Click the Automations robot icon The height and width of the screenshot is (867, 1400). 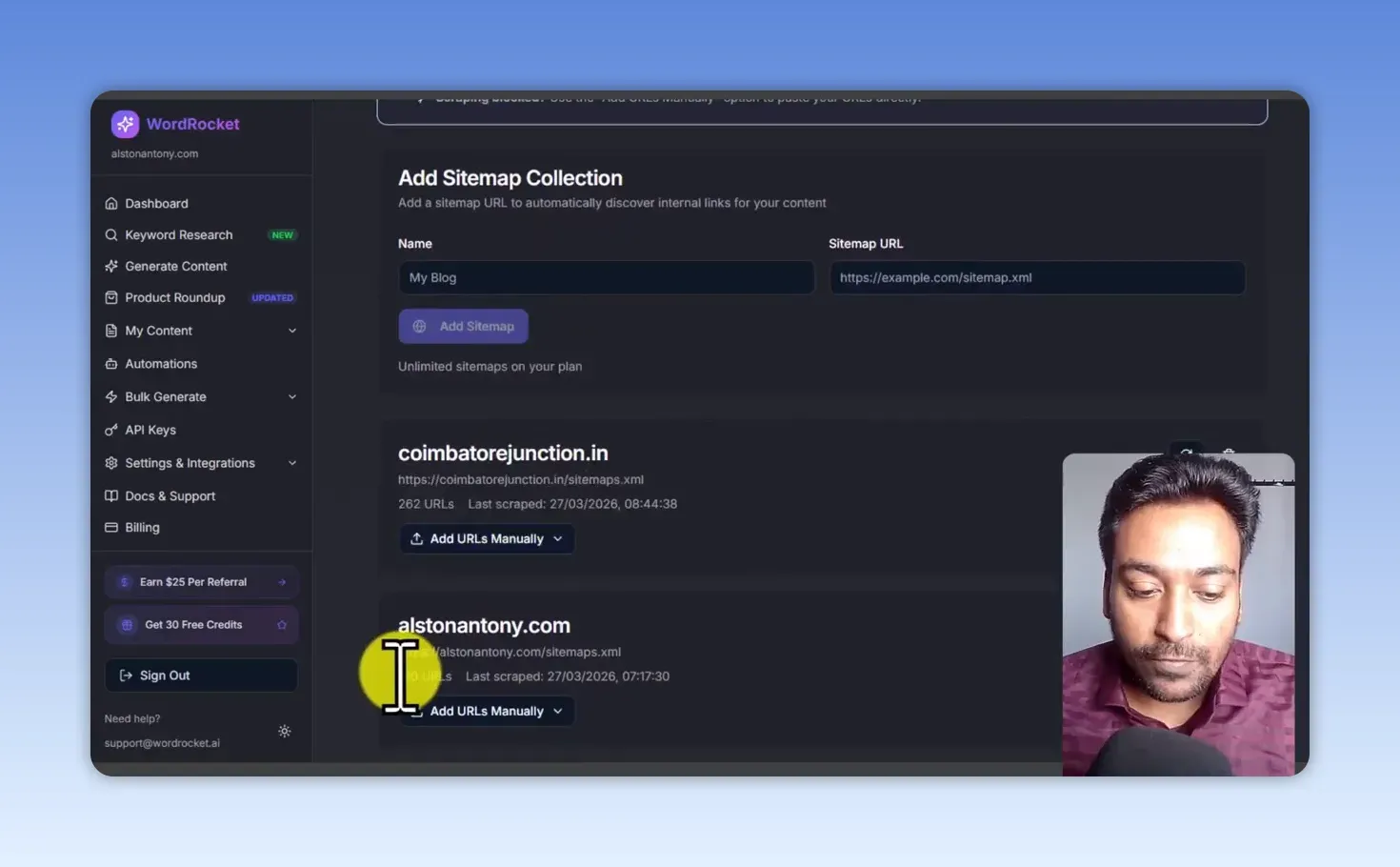click(111, 363)
